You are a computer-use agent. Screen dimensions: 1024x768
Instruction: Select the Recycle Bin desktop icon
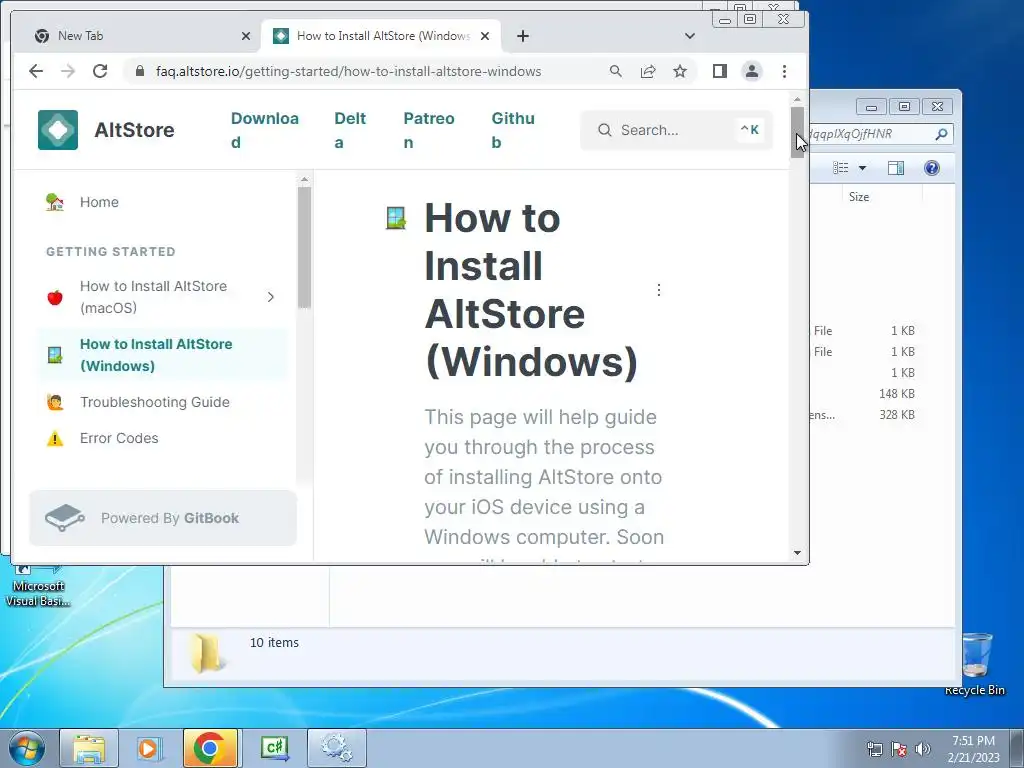[976, 664]
